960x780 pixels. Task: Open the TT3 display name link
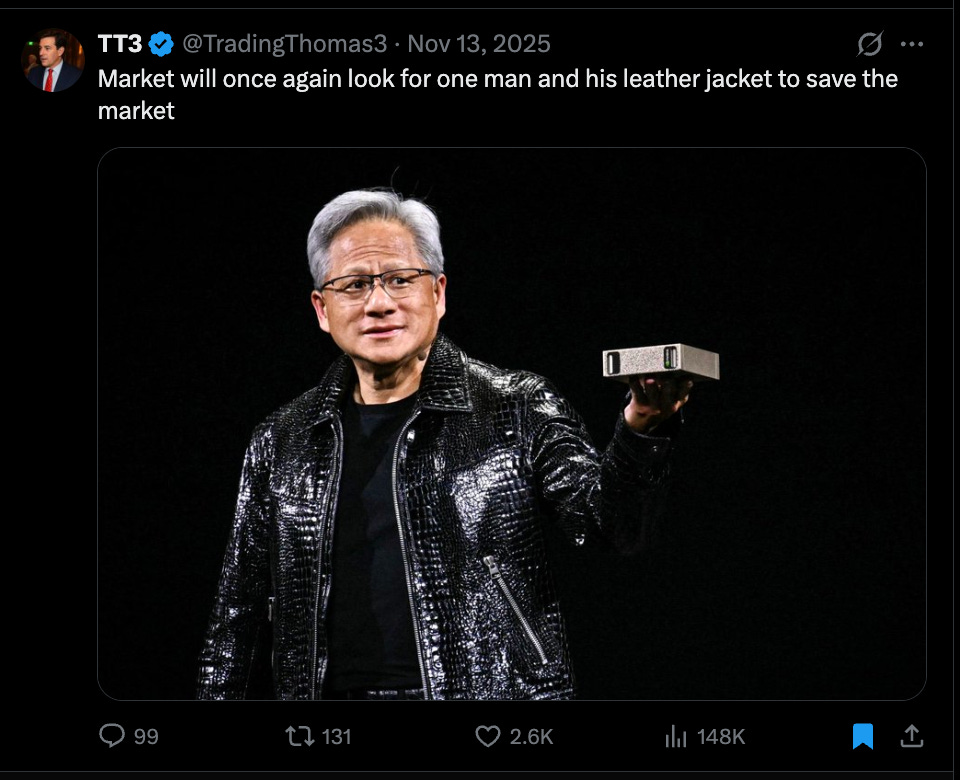point(120,44)
